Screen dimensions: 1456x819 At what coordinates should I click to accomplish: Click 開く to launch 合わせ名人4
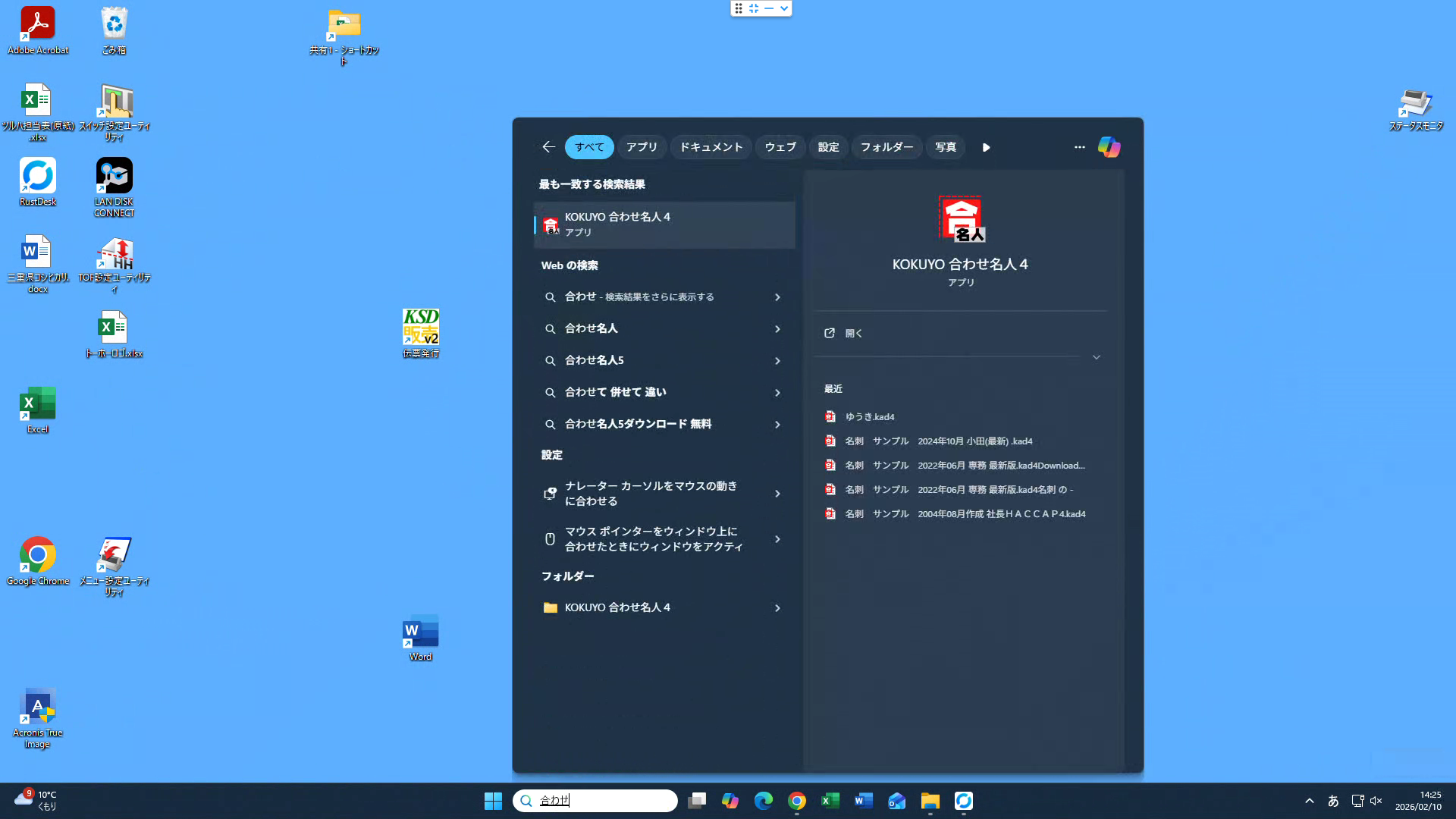853,334
